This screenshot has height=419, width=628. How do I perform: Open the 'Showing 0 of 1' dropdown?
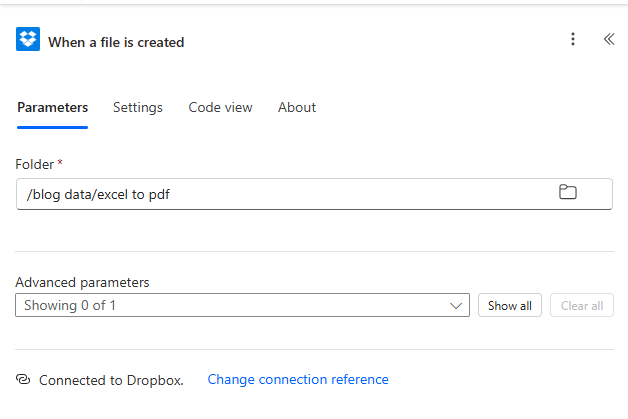240,306
